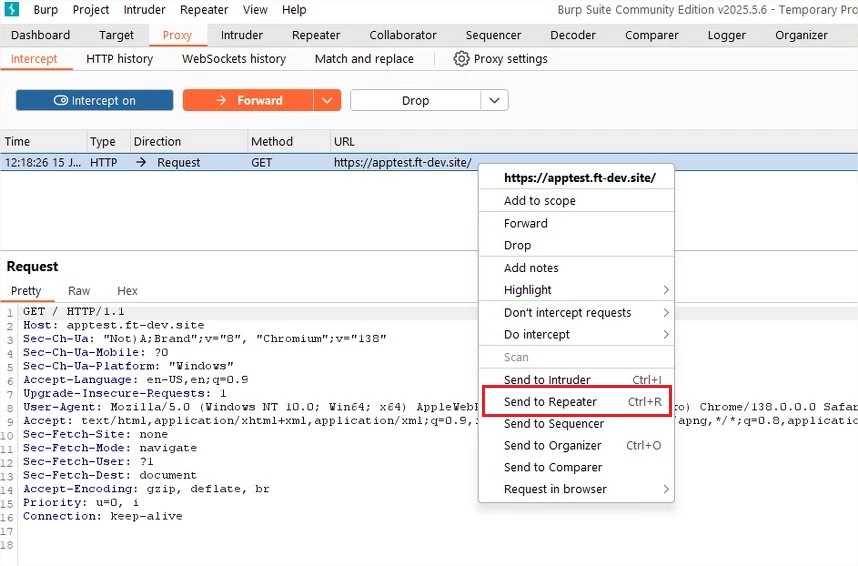
Task: Choose Send to Organizer
Action: (576, 446)
